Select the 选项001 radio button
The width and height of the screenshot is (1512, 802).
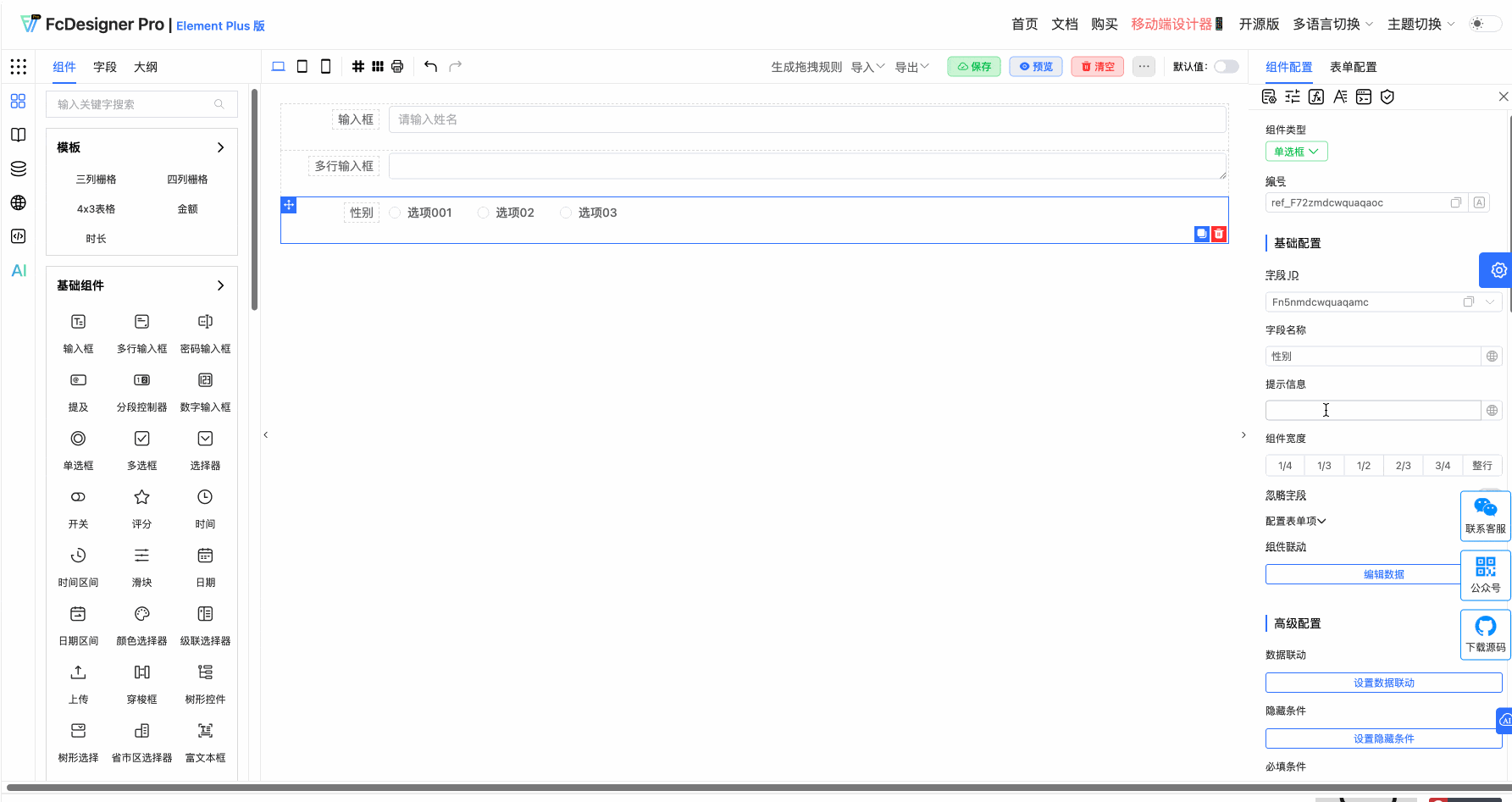(394, 213)
